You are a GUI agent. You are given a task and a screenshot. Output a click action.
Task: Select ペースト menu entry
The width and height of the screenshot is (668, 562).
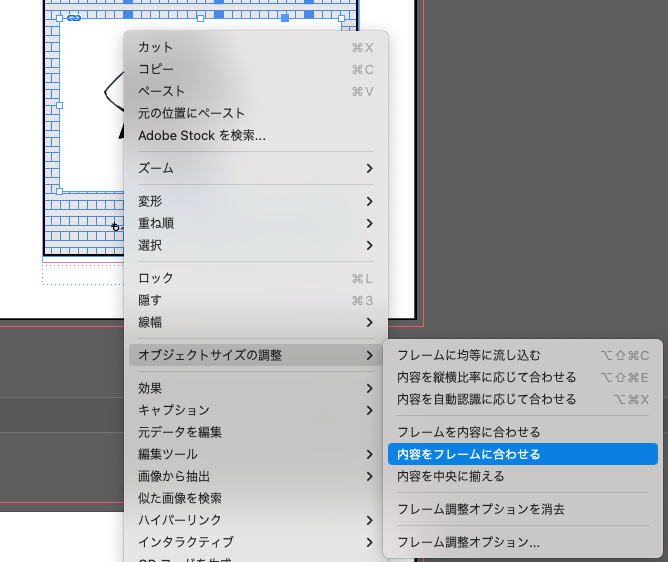pos(256,92)
